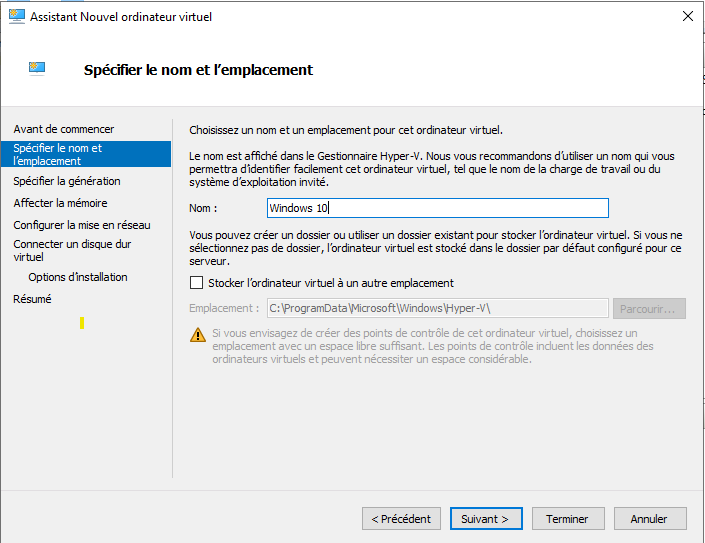Close the Assistant Nouvel ordinateur virtuel window
The width and height of the screenshot is (705, 543).
[687, 17]
